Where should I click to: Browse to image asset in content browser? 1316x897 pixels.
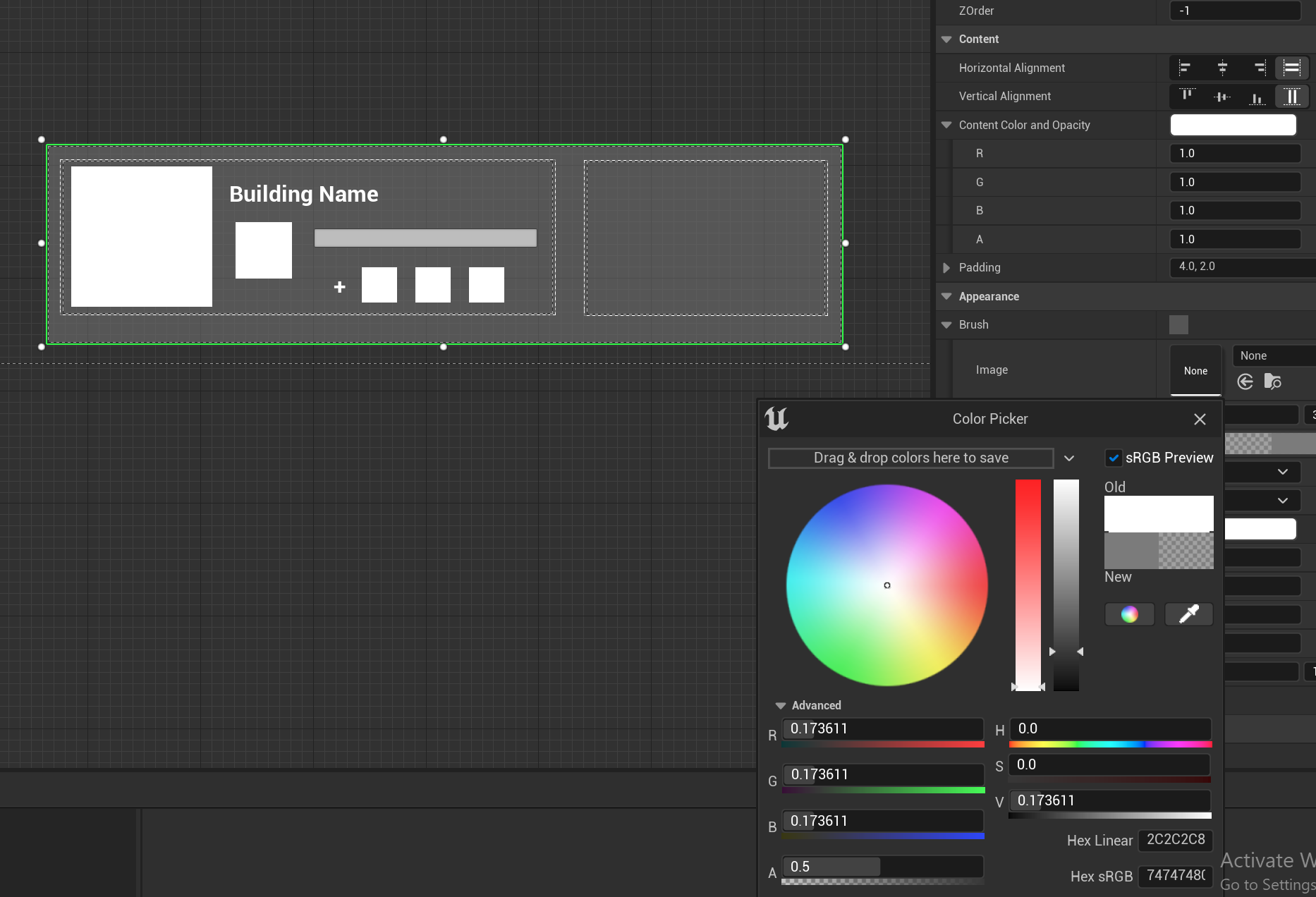pos(1273,382)
